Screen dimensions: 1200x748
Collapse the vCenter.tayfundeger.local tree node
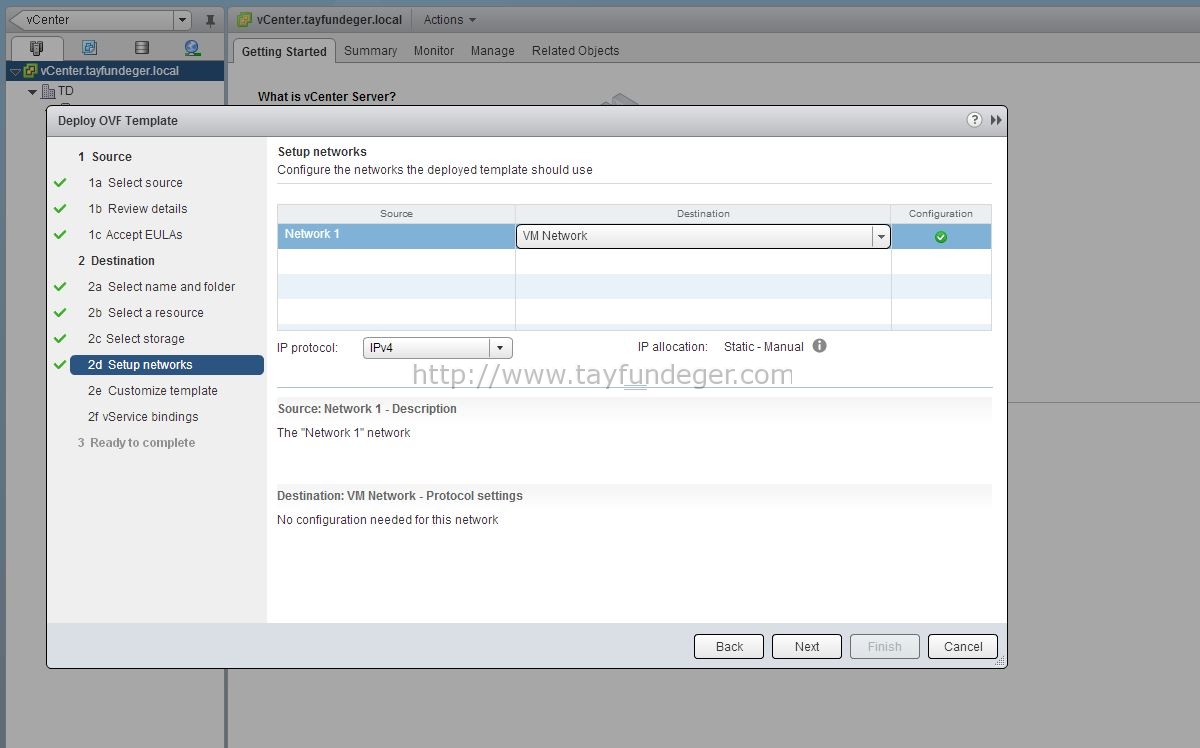(x=15, y=72)
